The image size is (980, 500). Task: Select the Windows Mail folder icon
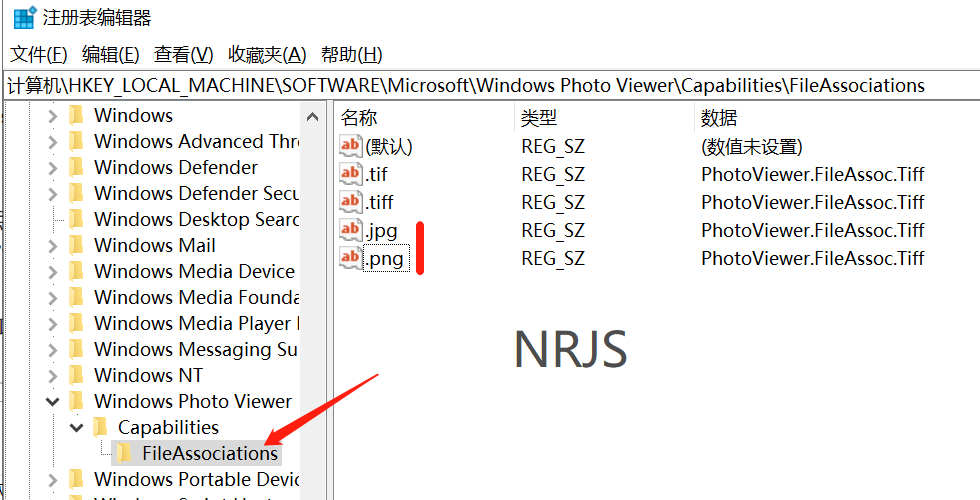coord(76,246)
